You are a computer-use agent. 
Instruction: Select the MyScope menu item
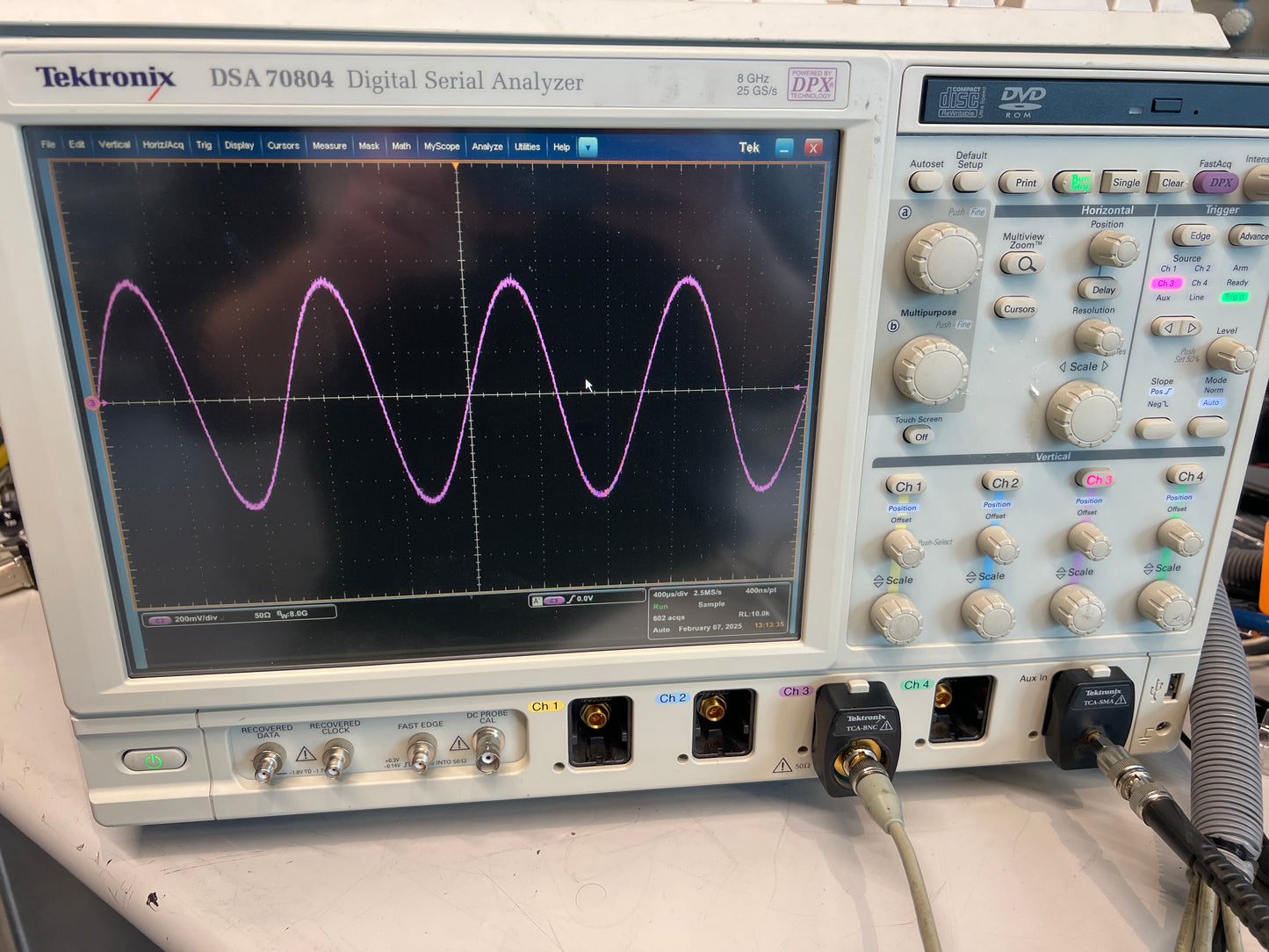point(442,147)
